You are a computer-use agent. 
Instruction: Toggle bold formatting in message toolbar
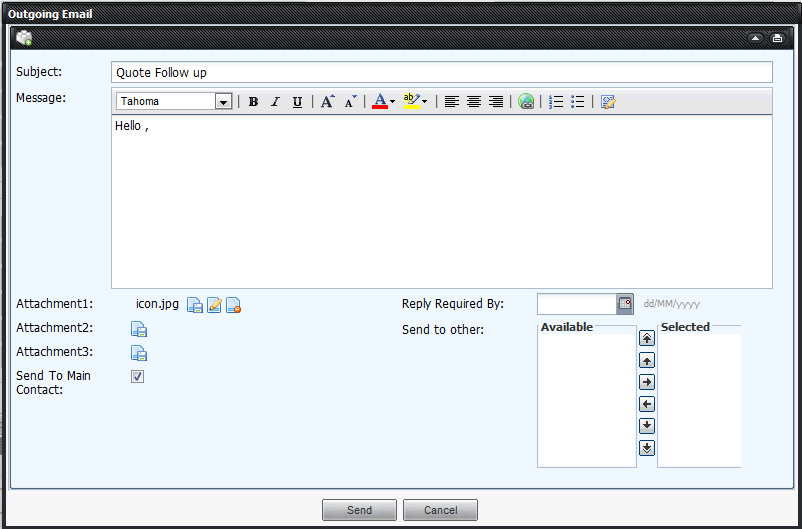pos(253,102)
